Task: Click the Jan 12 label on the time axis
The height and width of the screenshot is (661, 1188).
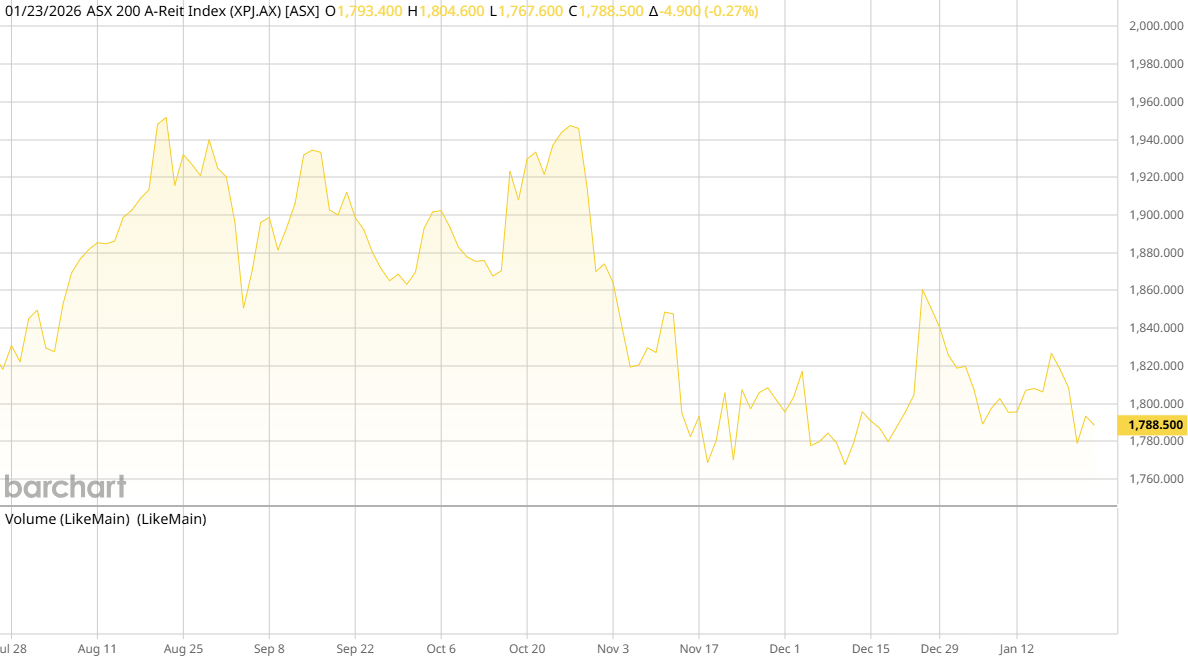Action: click(1016, 648)
